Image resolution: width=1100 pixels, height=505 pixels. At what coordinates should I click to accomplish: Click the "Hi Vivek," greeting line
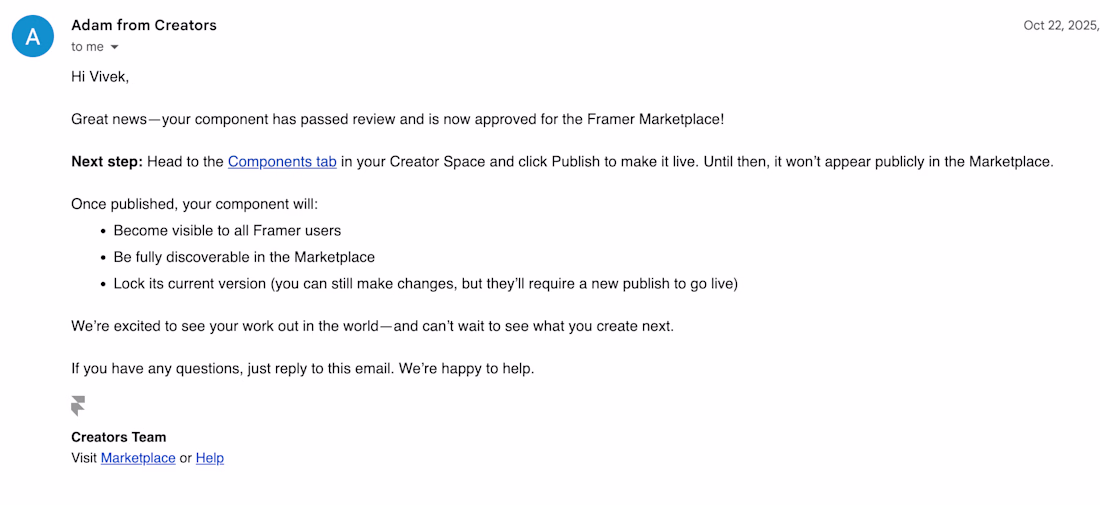(x=100, y=76)
